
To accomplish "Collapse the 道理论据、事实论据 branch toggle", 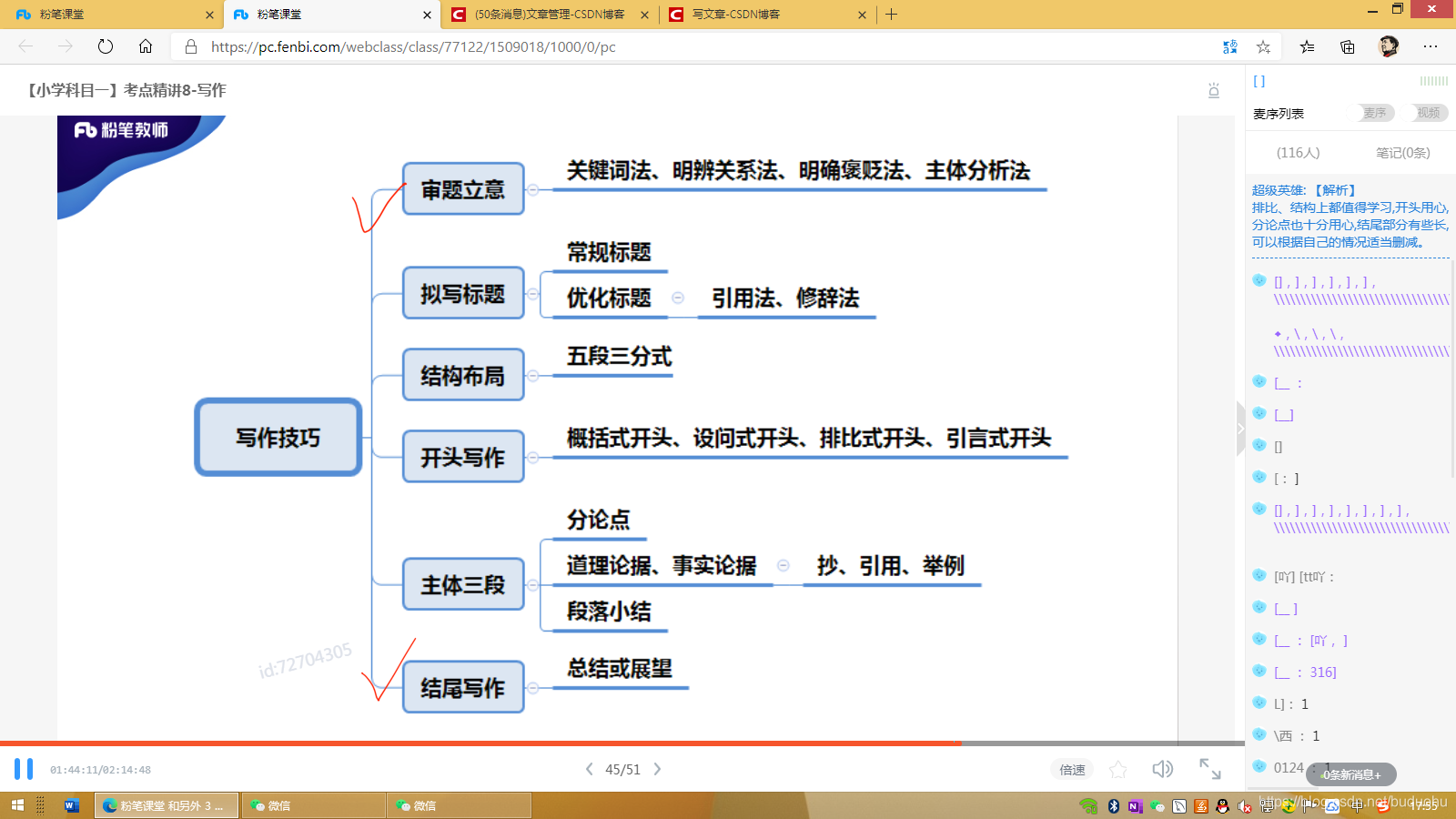I will 783,565.
